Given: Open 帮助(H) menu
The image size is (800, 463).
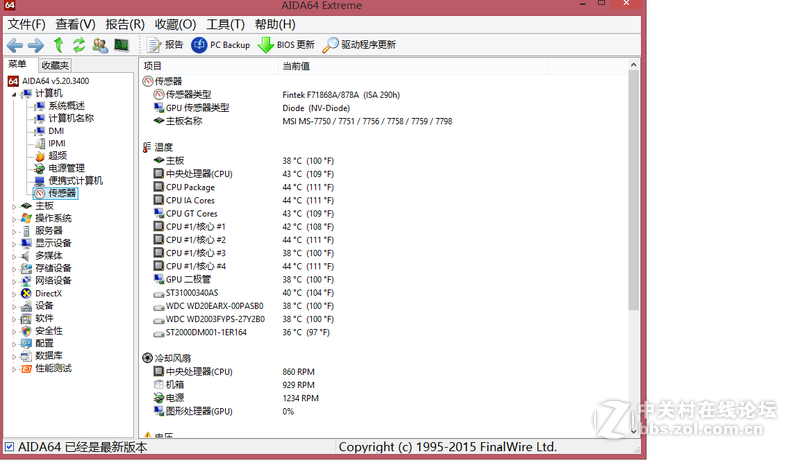Looking at the screenshot, I should [x=275, y=25].
